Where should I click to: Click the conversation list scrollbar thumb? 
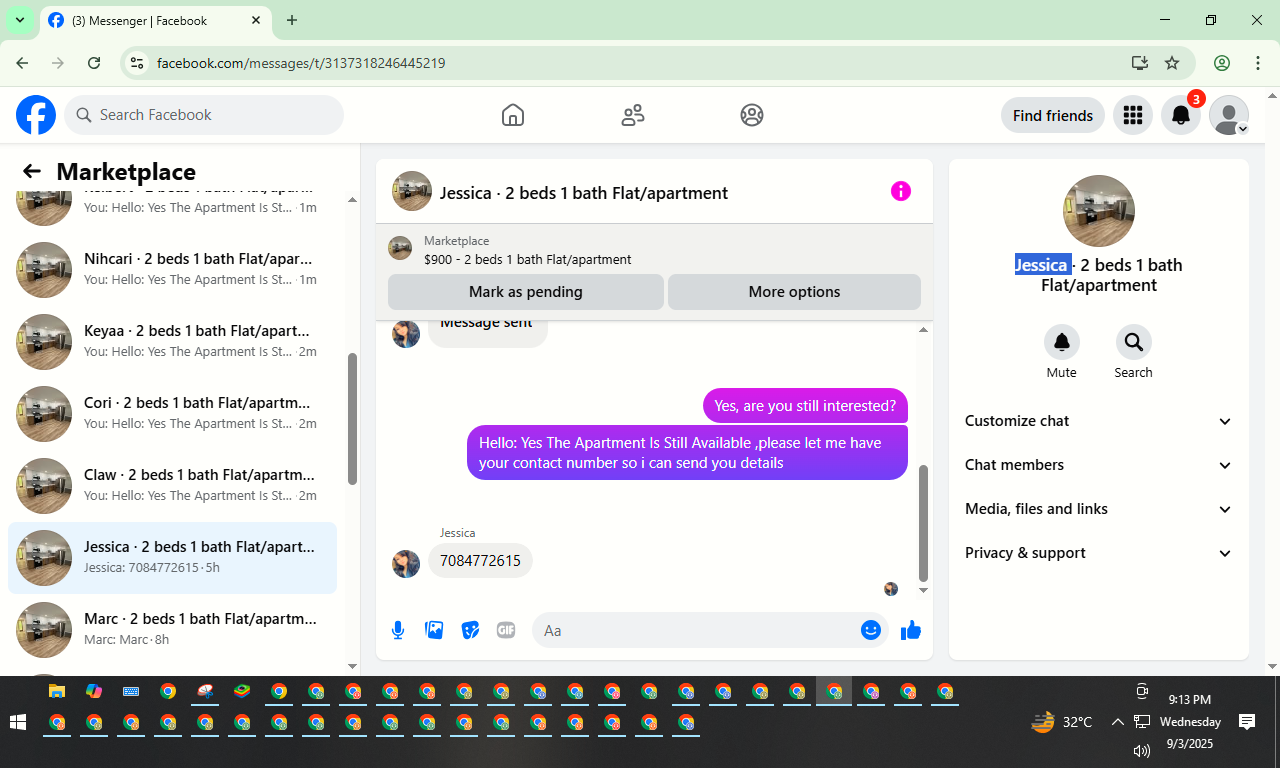coord(352,419)
